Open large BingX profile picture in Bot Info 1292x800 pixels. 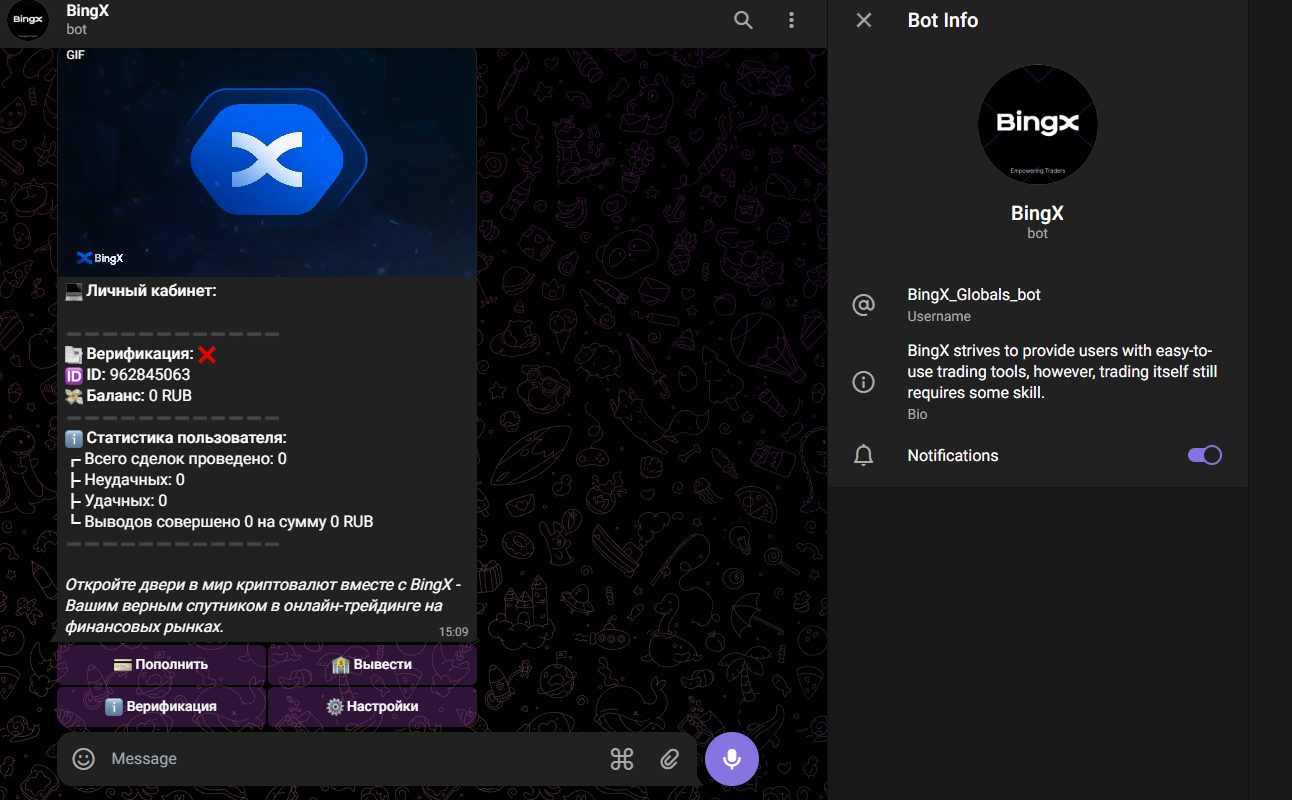pos(1038,125)
